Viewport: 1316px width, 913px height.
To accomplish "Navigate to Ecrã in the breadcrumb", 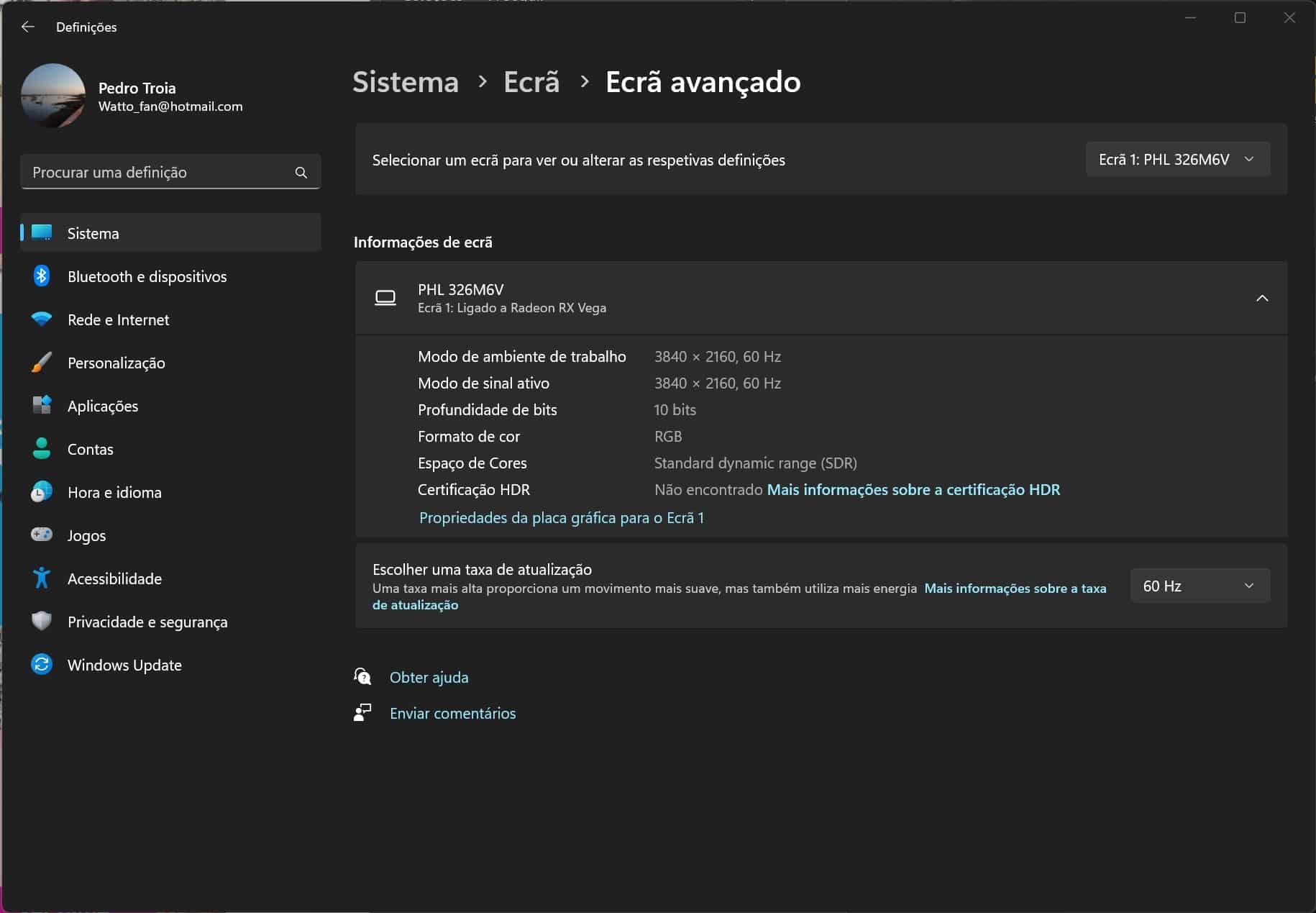I will click(531, 82).
